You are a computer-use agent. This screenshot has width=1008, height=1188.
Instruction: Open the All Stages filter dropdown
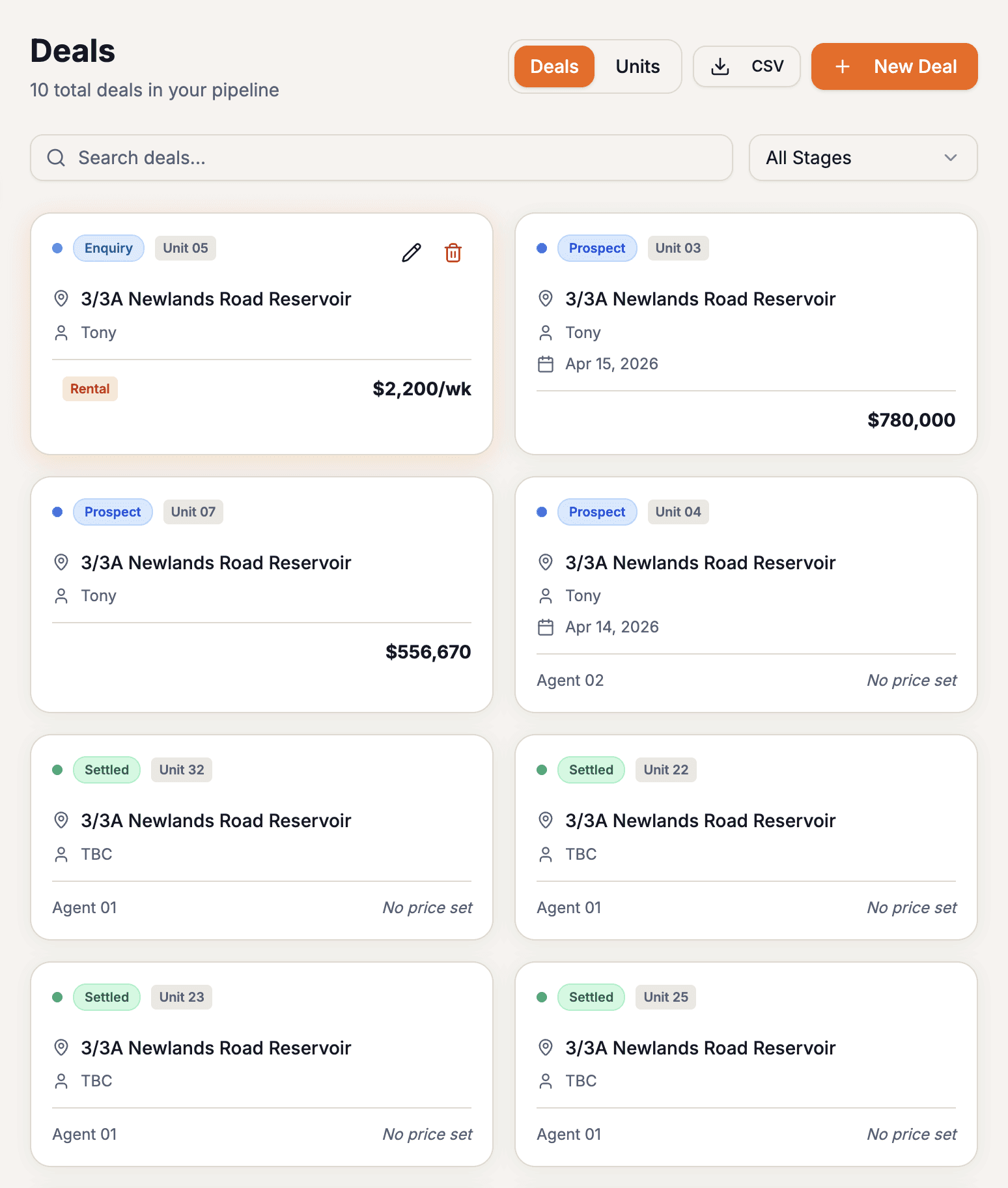point(862,158)
